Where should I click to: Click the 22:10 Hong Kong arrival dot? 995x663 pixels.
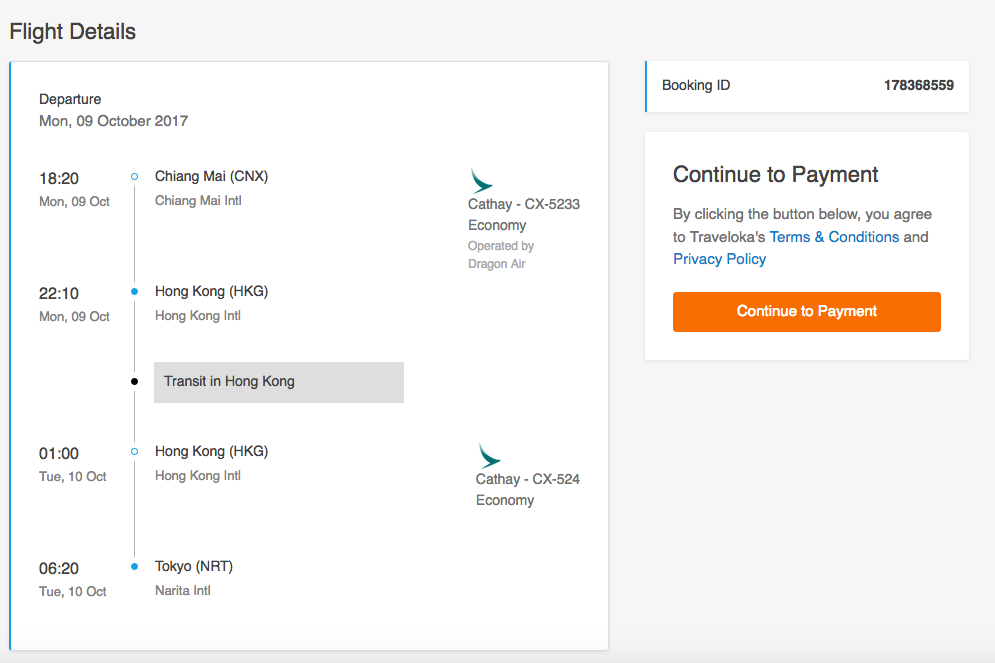point(135,292)
